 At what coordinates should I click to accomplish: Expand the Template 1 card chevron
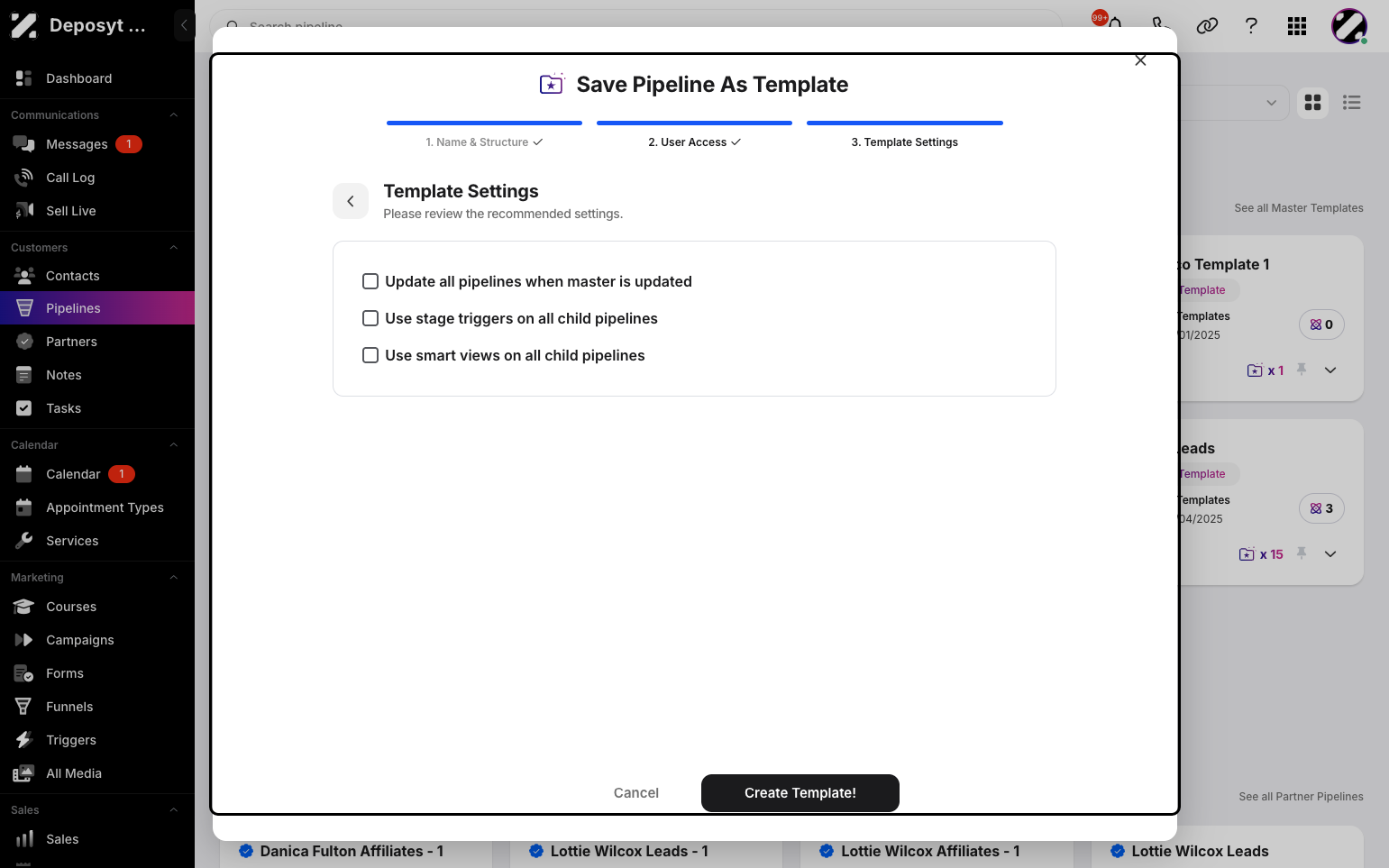[x=1330, y=370]
